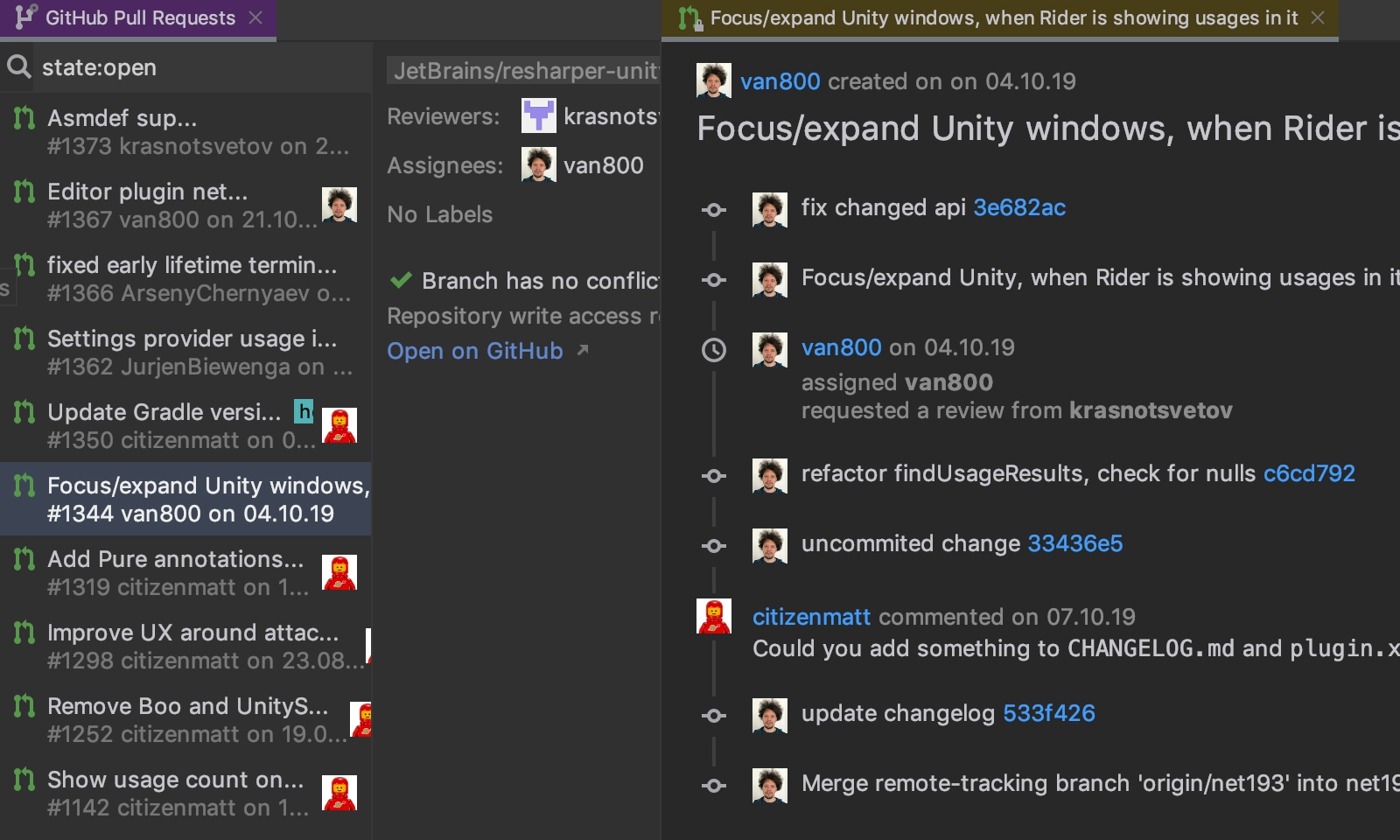This screenshot has width=1400, height=840.
Task: Open pull request Improve UX around attac...
Action: click(x=185, y=646)
